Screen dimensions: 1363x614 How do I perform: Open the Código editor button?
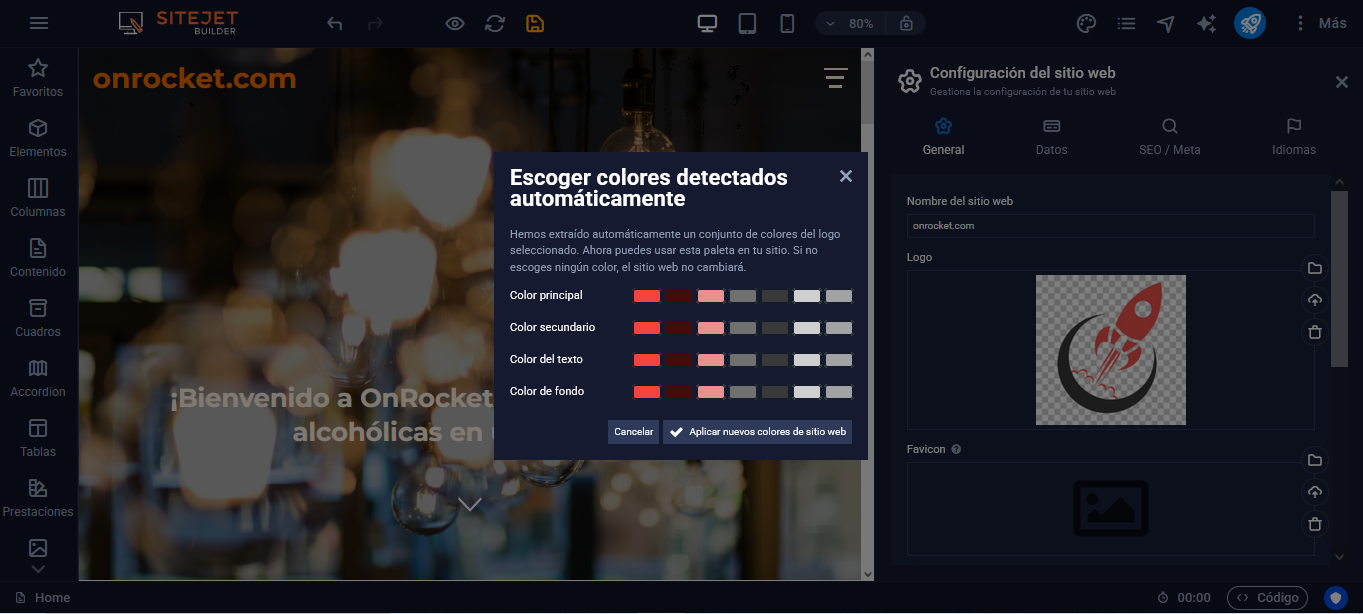point(1267,598)
